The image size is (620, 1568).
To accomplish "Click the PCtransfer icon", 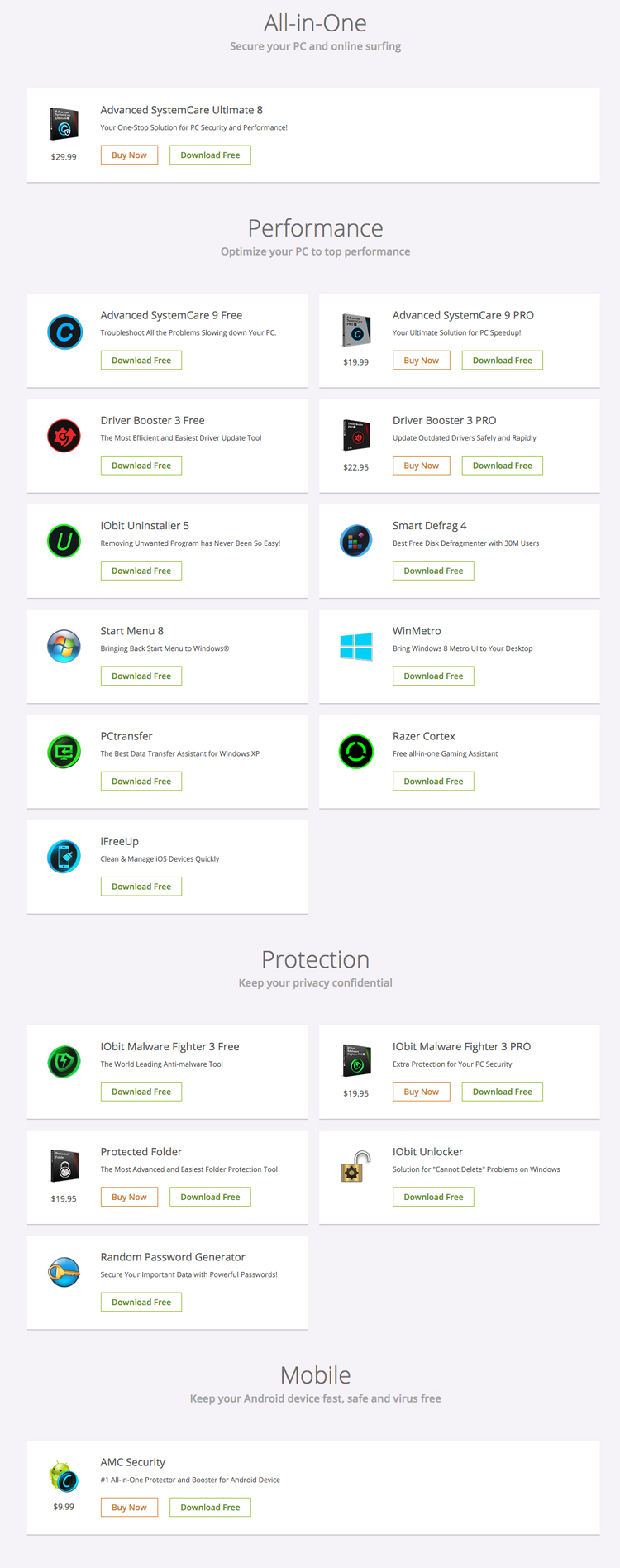I will tap(64, 752).
